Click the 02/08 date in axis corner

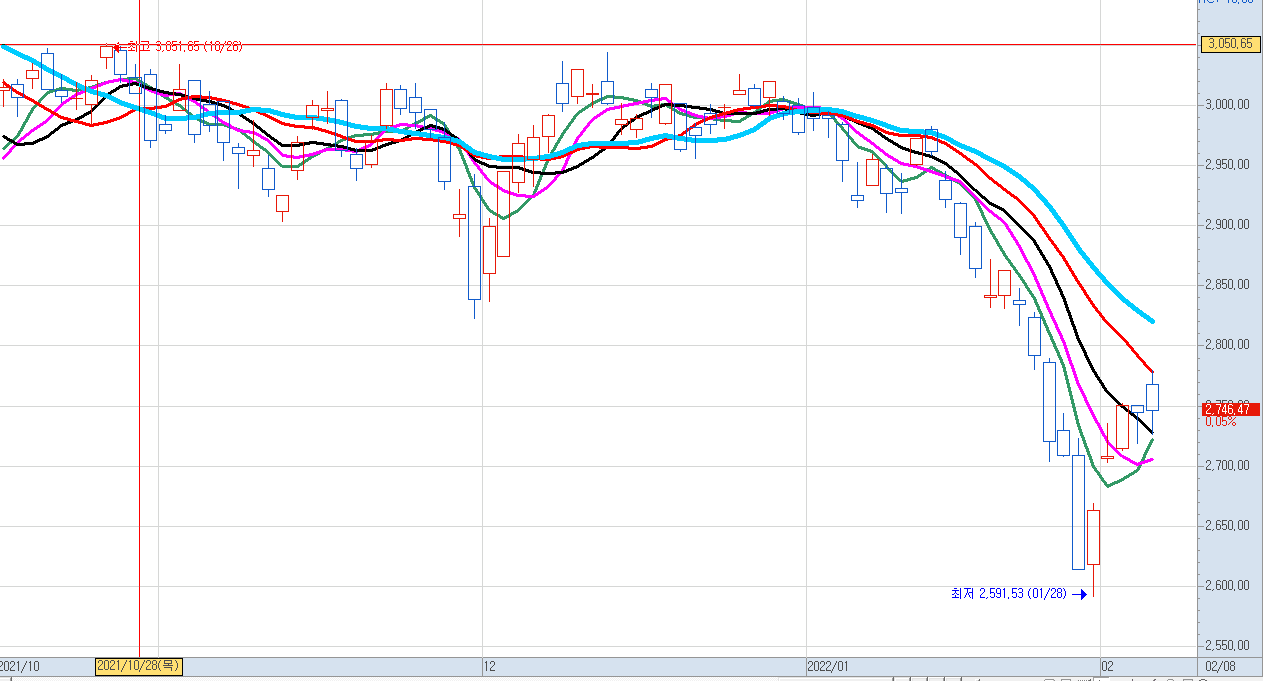tap(1219, 666)
